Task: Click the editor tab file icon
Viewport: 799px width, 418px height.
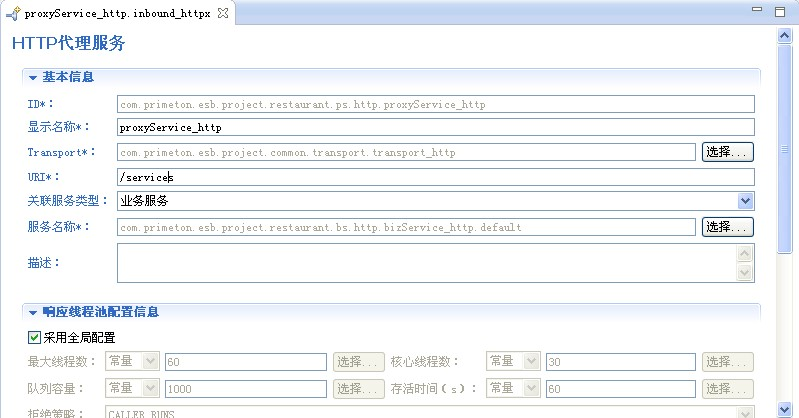Action: 13,15
